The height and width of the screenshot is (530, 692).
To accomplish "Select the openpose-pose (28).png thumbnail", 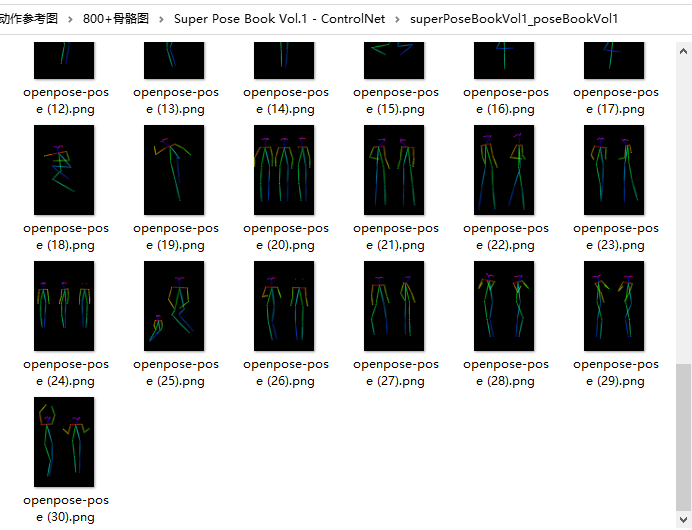I will pyautogui.click(x=504, y=306).
